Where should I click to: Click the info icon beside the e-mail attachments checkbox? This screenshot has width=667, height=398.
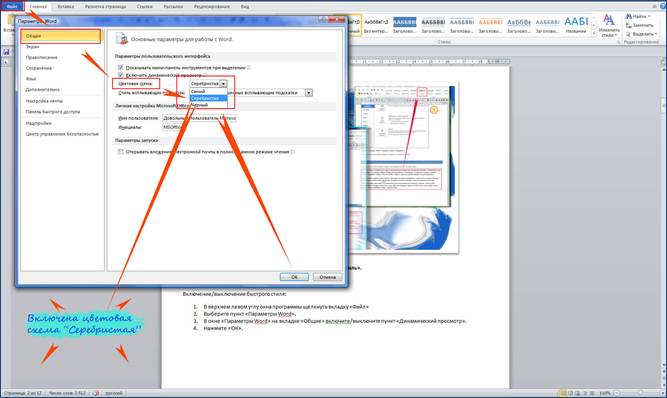pyautogui.click(x=293, y=151)
